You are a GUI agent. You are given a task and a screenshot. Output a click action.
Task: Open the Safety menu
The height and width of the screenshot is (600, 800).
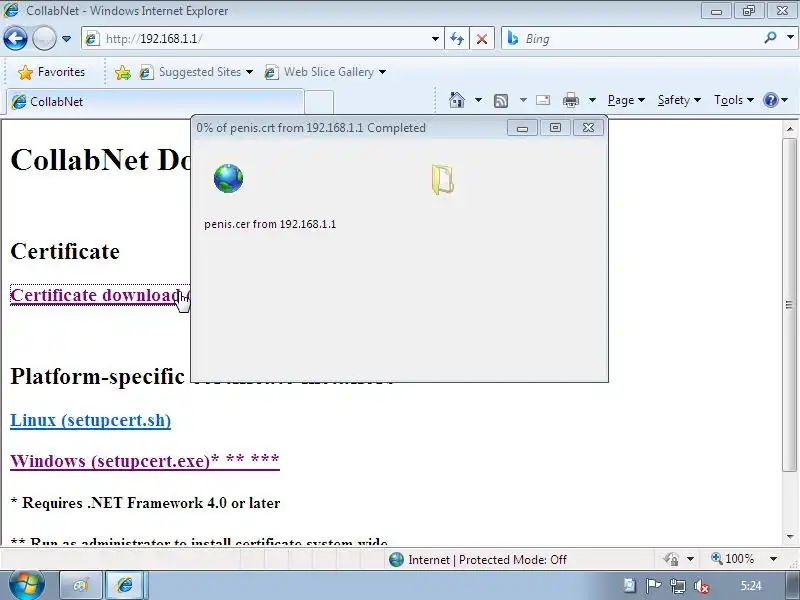point(679,100)
